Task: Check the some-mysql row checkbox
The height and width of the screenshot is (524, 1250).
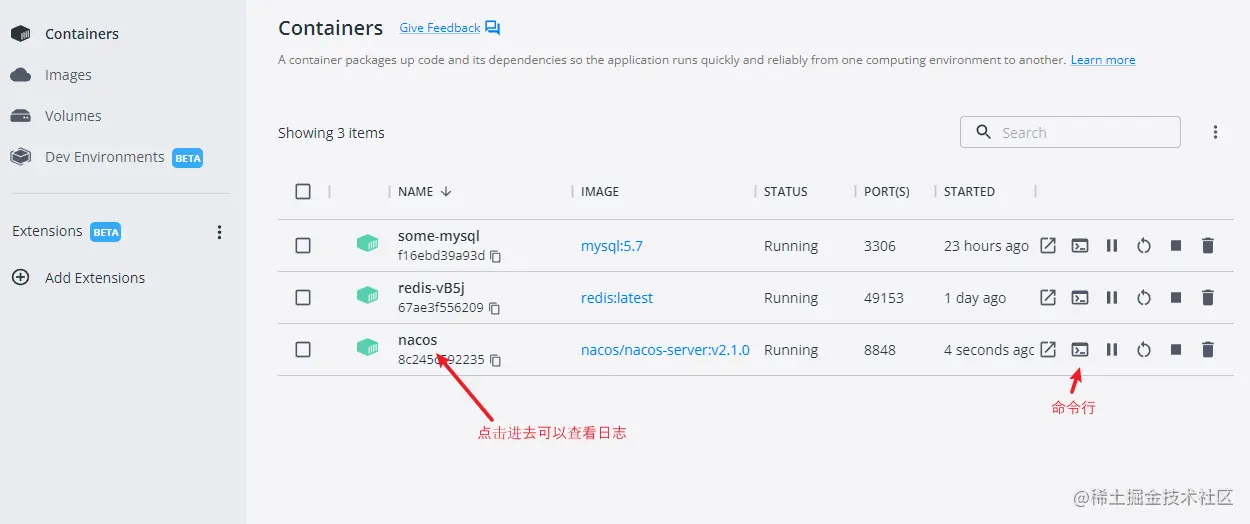Action: [x=303, y=246]
